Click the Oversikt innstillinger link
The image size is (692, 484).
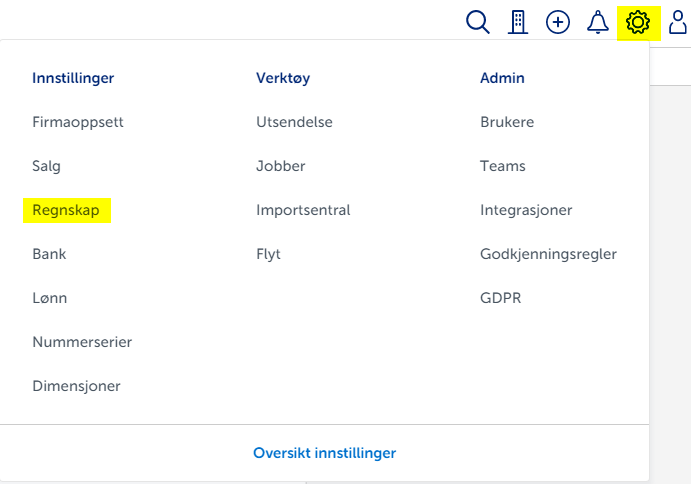click(325, 453)
